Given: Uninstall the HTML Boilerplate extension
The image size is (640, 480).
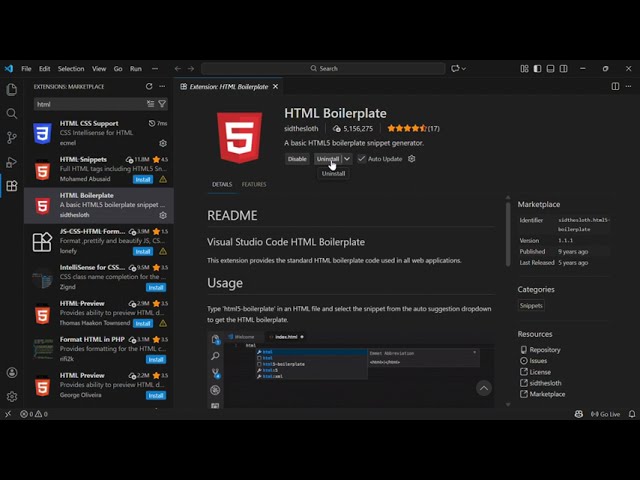Looking at the screenshot, I should coord(328,159).
